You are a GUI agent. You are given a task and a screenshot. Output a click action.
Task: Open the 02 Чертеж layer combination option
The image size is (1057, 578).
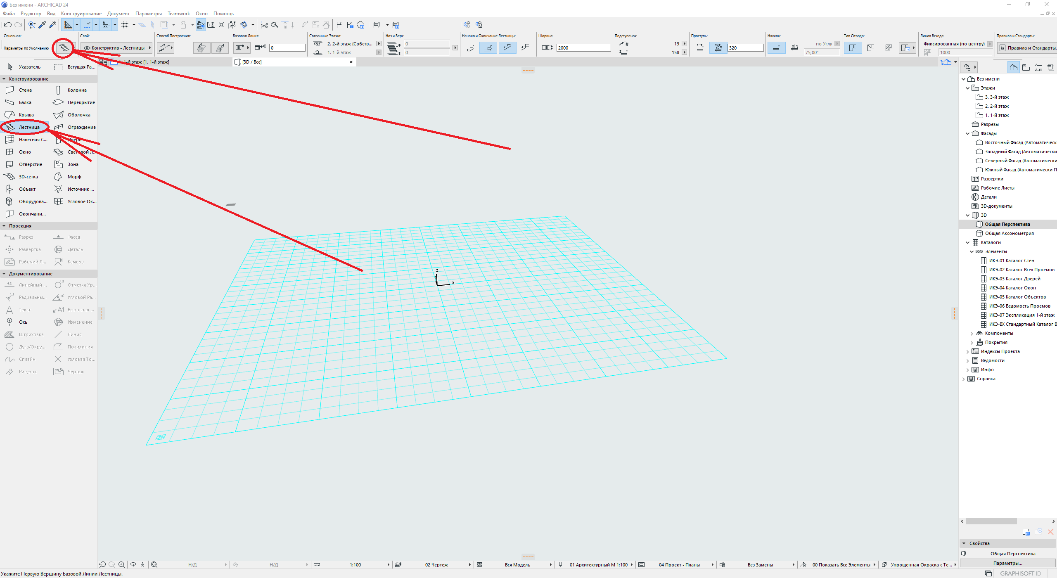(435, 565)
